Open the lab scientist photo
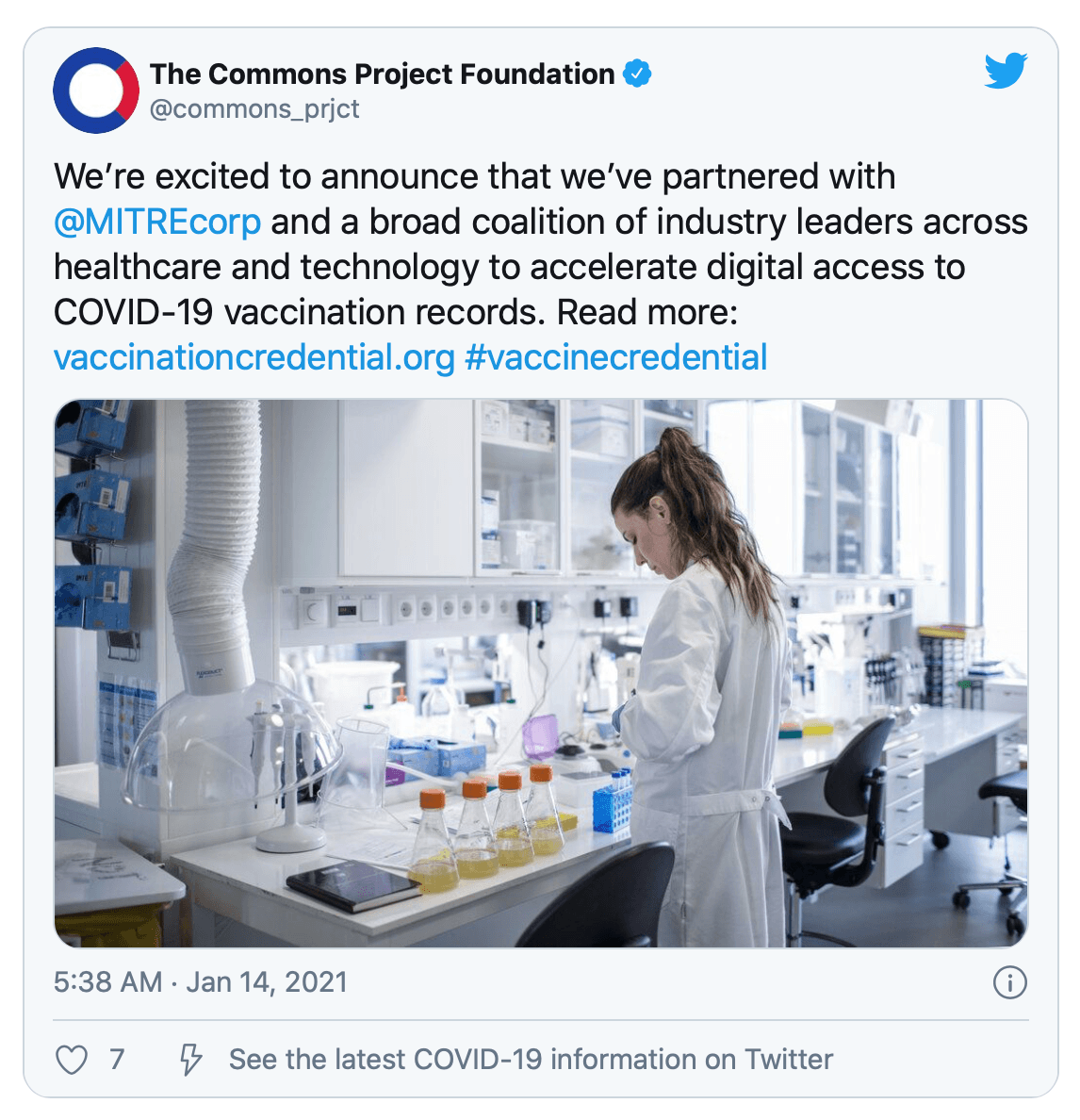This screenshot has width=1080, height=1120. pyautogui.click(x=541, y=673)
